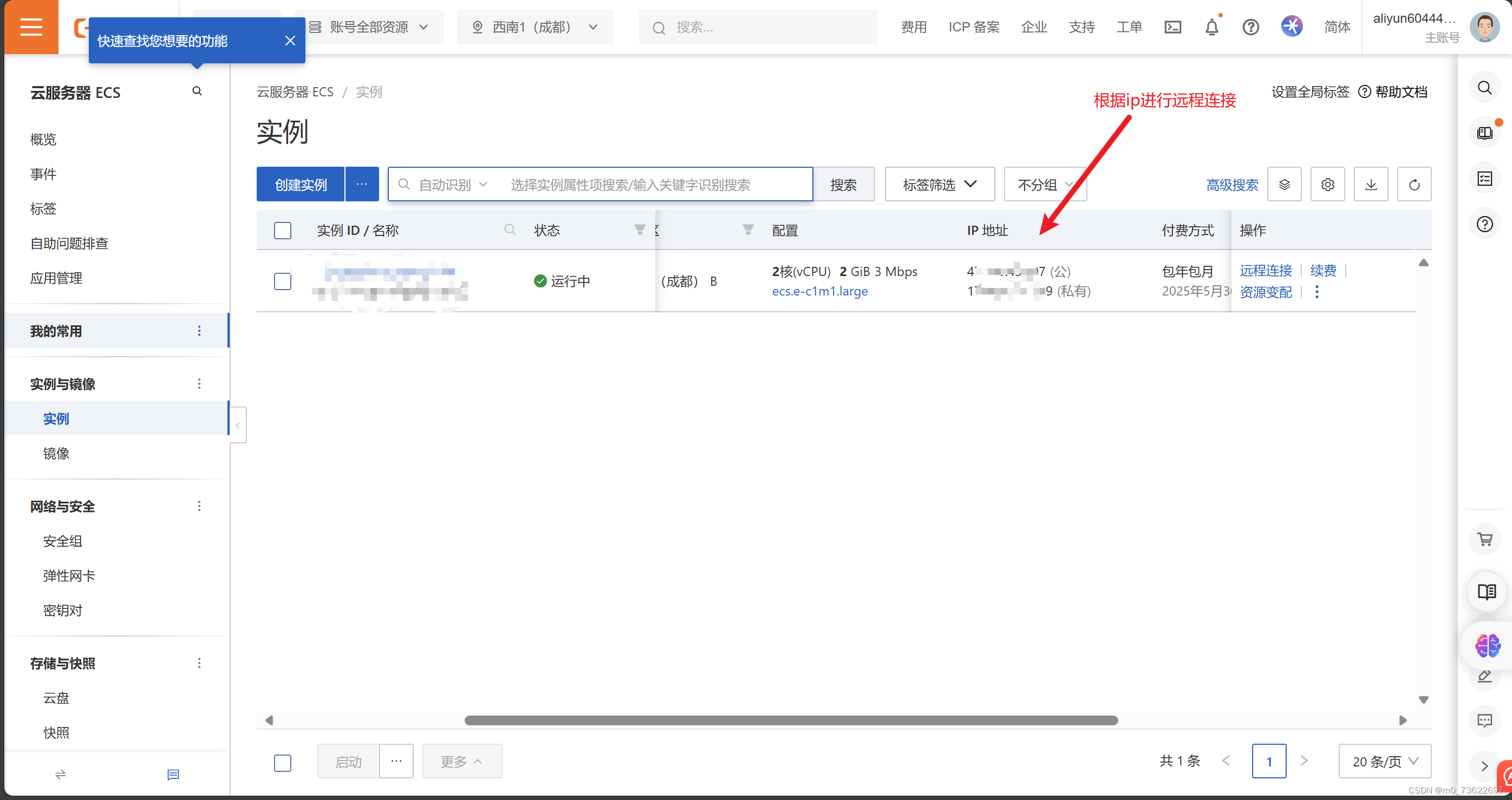The height and width of the screenshot is (800, 1512).
Task: Open the right sidebar feedback chat icon
Action: click(1484, 720)
